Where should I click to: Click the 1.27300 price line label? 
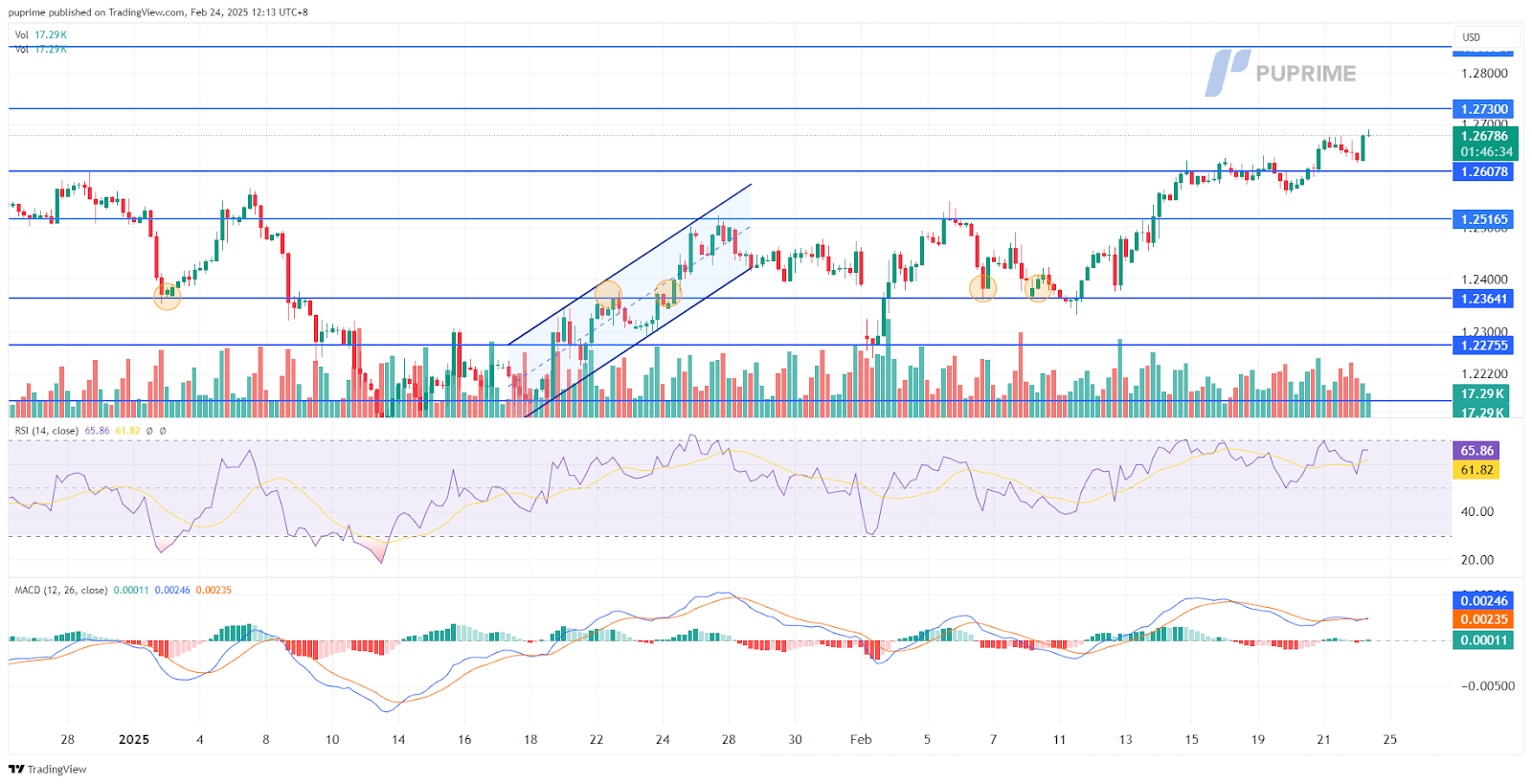pyautogui.click(x=1483, y=109)
